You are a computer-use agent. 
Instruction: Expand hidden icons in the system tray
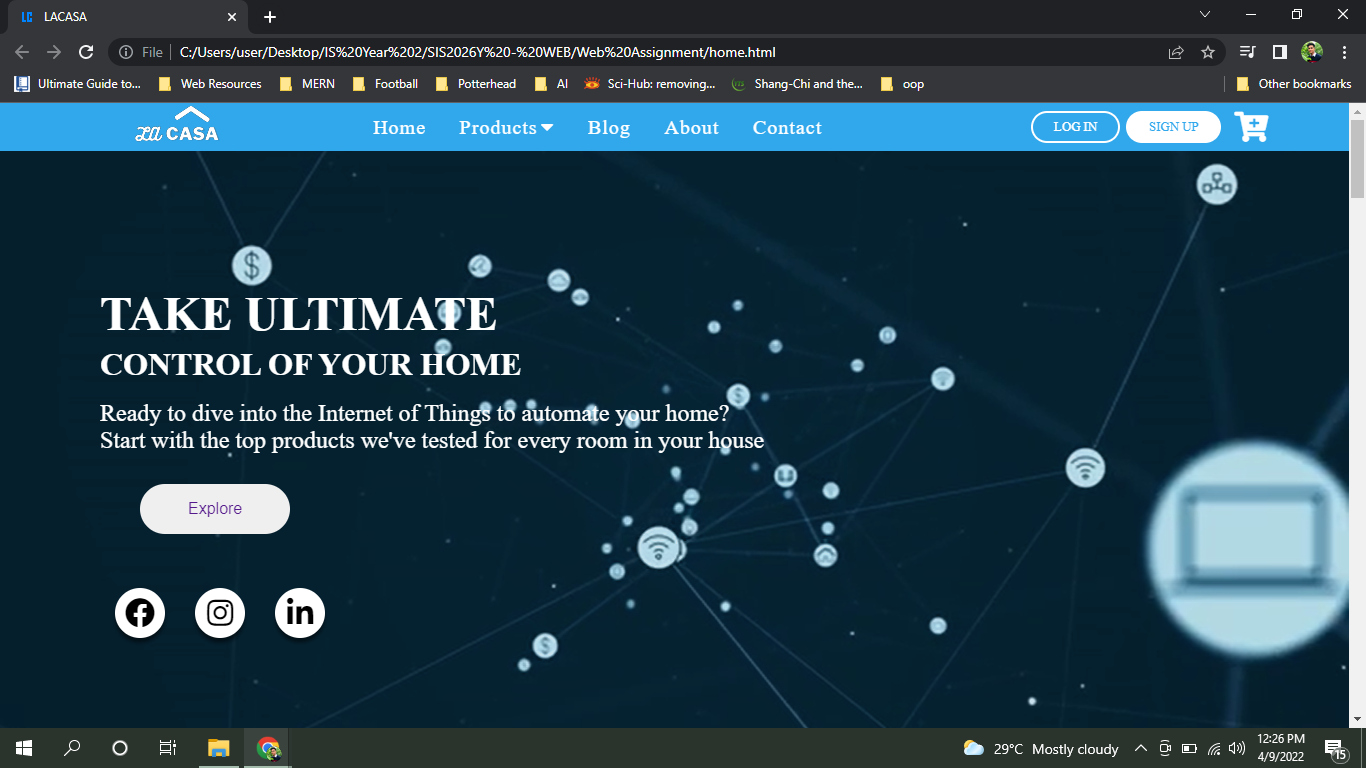(1140, 748)
